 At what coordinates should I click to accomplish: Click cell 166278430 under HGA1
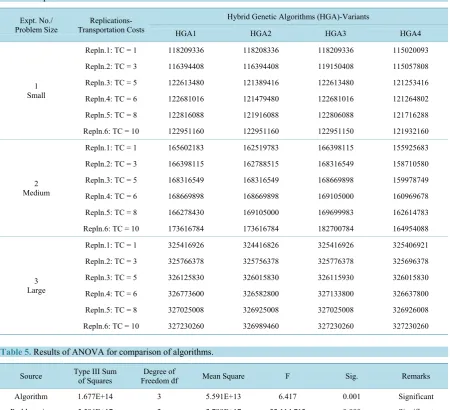point(186,212)
